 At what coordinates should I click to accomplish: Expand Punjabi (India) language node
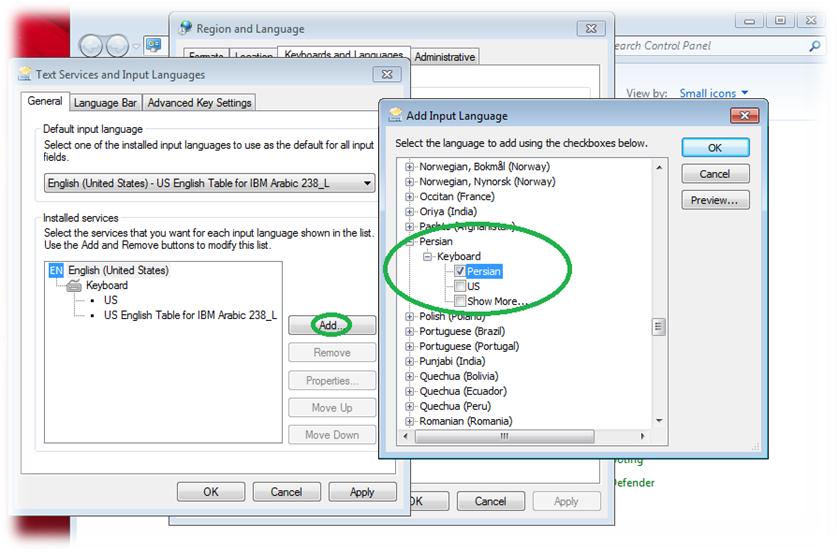coord(409,361)
